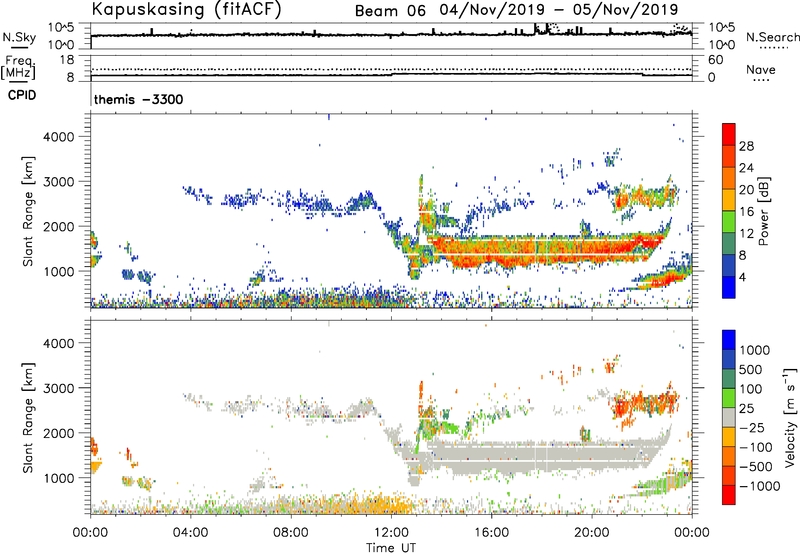This screenshot has width=800, height=554.
Task: Click the 12:00 time axis label
Action: point(391,533)
